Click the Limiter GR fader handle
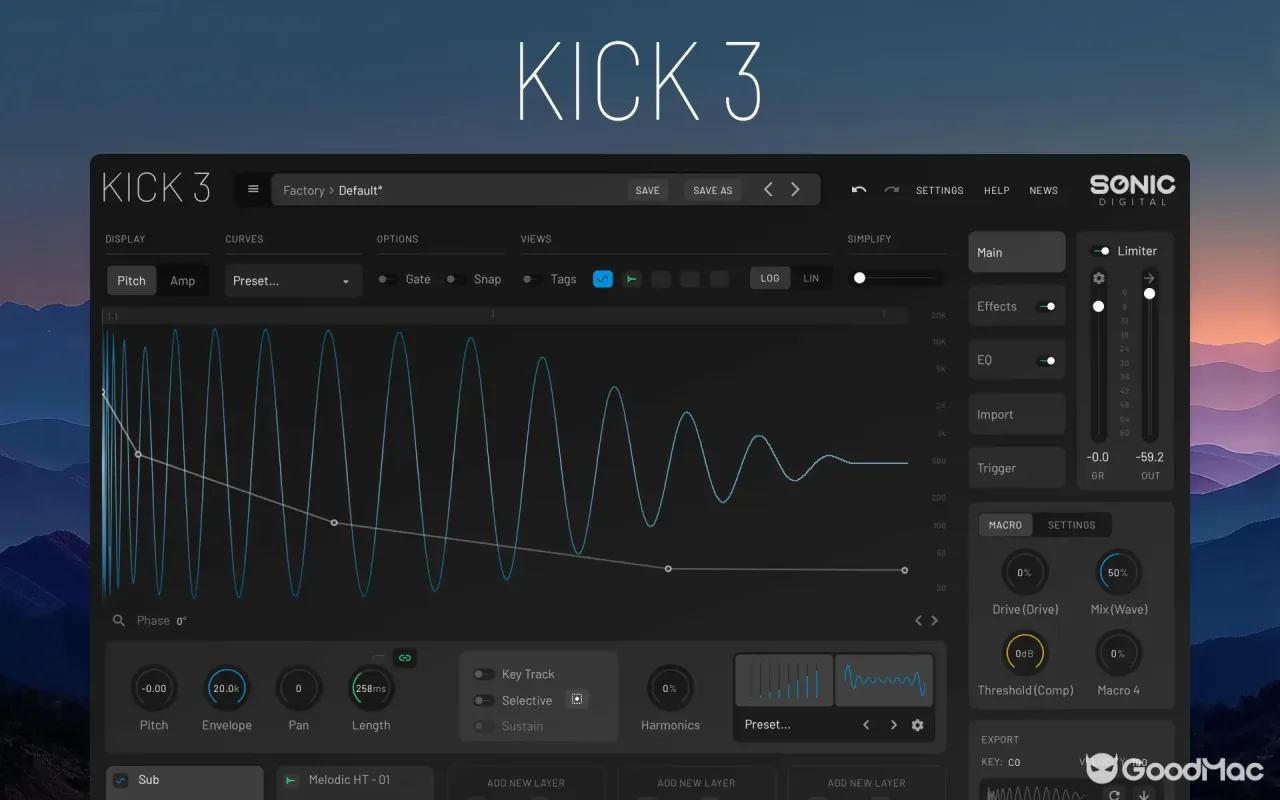The image size is (1280, 800). point(1098,306)
